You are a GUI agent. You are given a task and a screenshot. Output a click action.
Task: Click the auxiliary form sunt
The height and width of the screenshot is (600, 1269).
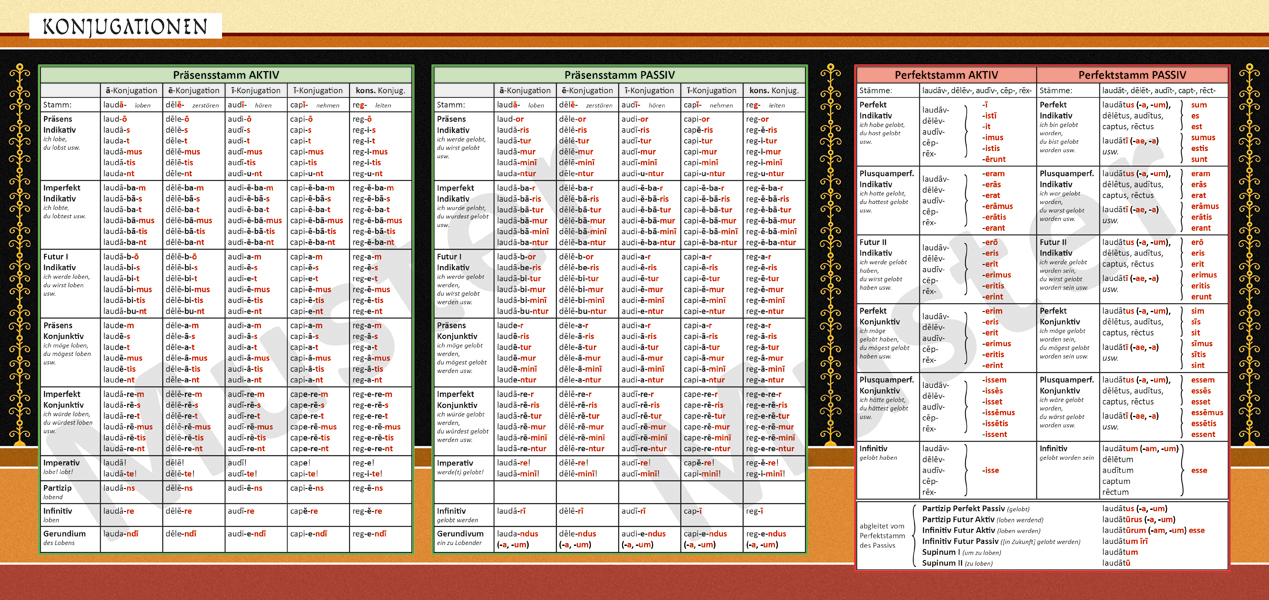pos(1200,160)
